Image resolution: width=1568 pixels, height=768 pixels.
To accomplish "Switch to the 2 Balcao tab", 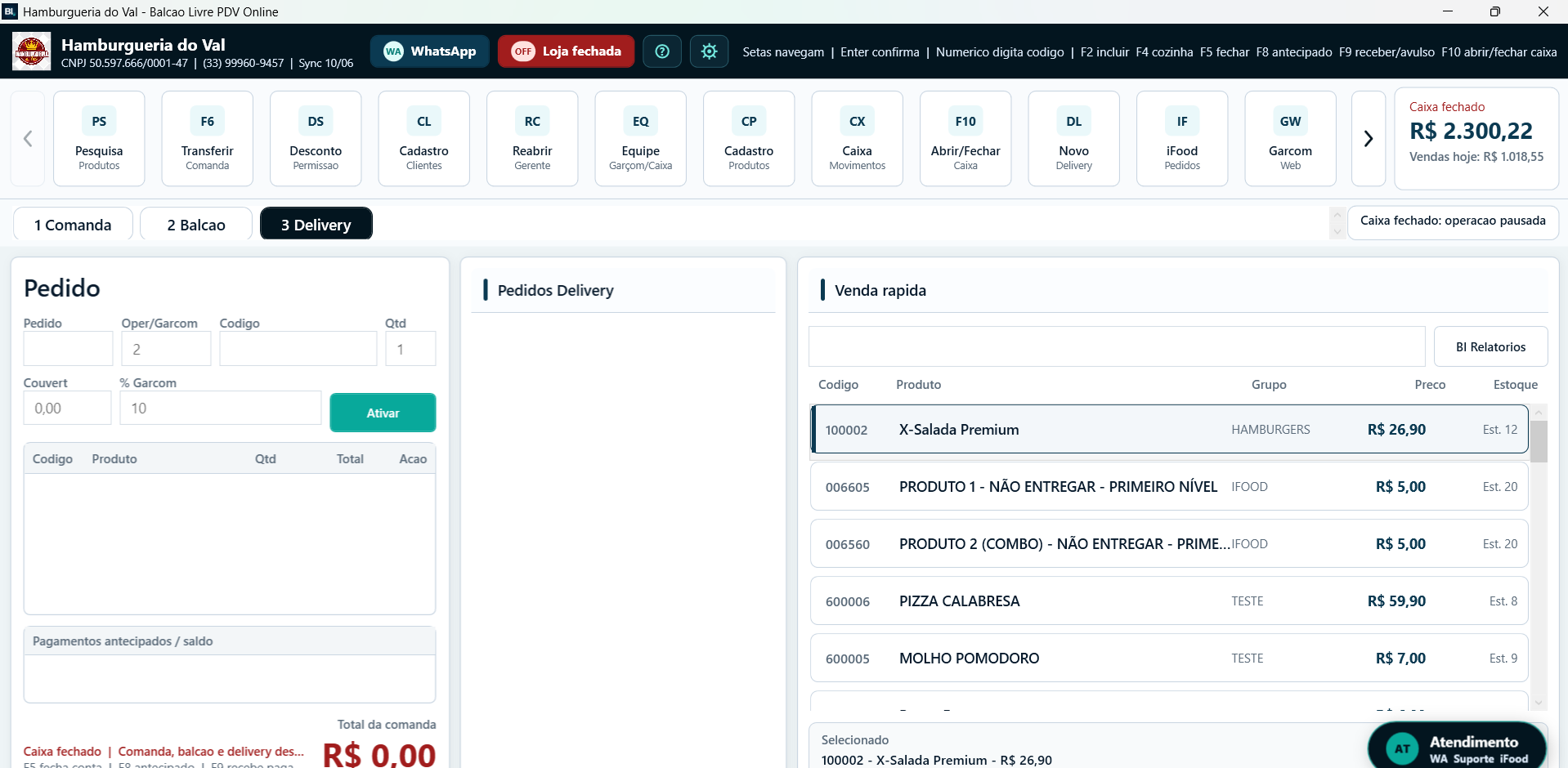I will [196, 225].
